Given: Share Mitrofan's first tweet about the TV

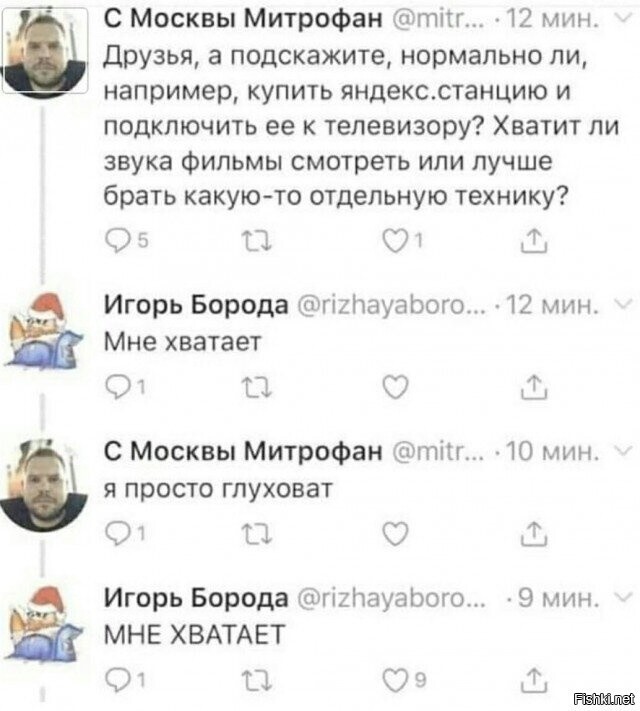Looking at the screenshot, I should (x=533, y=238).
